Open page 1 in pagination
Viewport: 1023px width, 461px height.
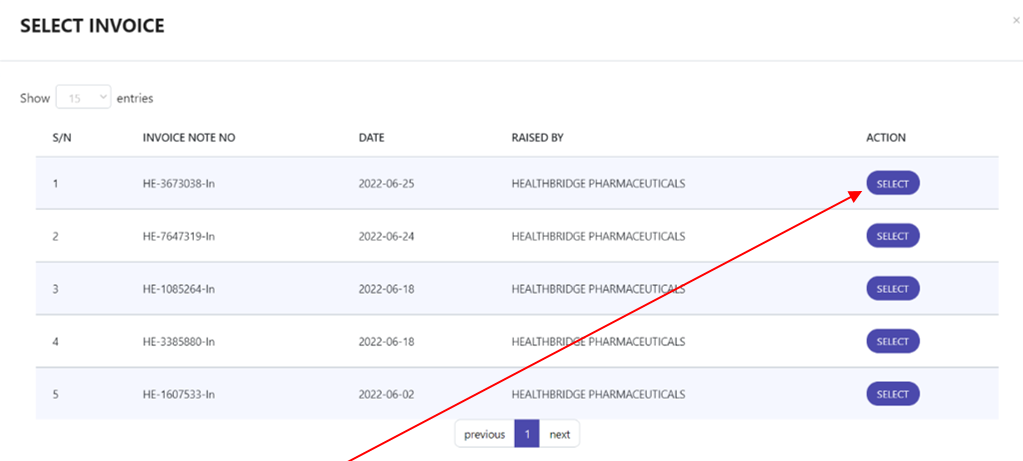(x=527, y=434)
